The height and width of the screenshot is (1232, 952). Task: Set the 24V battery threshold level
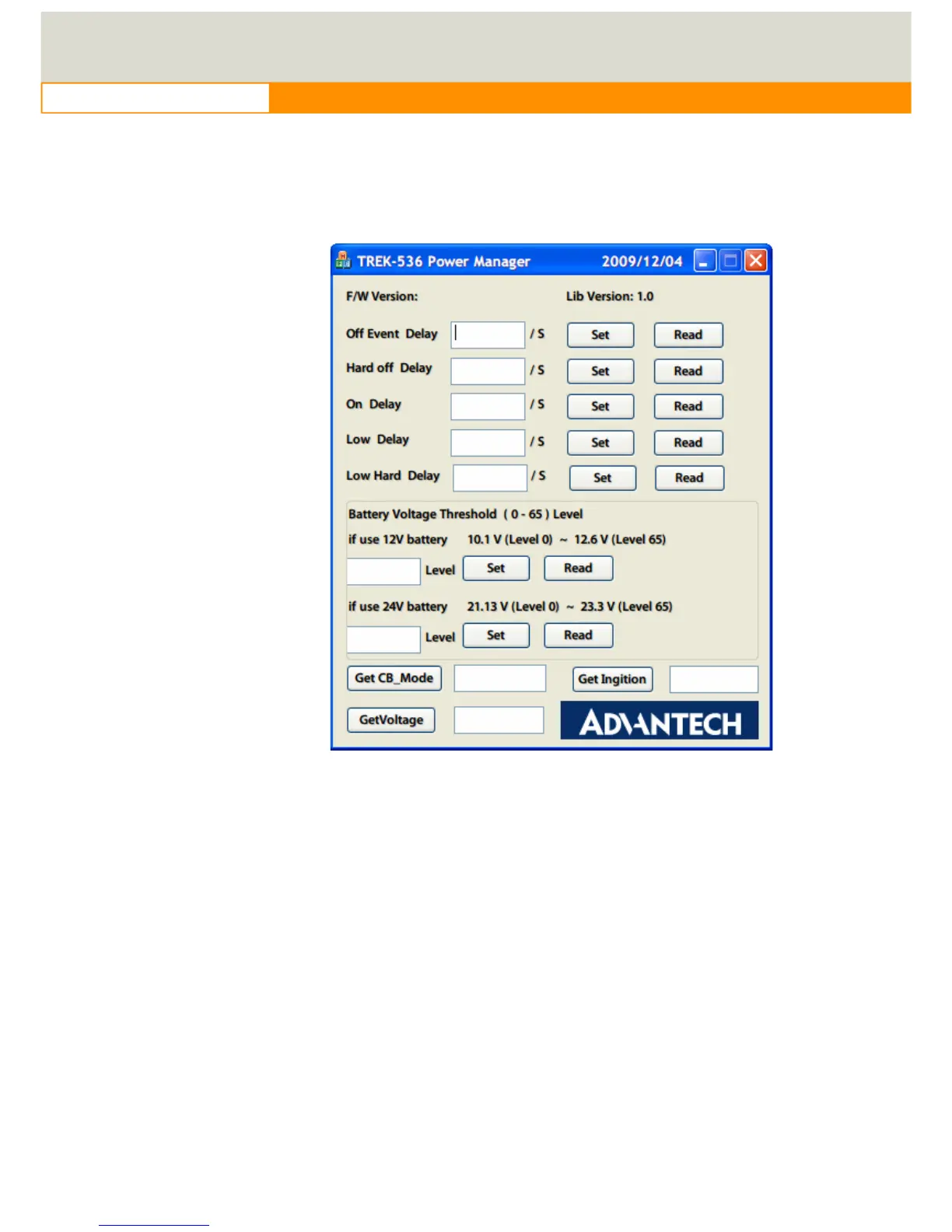pos(496,635)
